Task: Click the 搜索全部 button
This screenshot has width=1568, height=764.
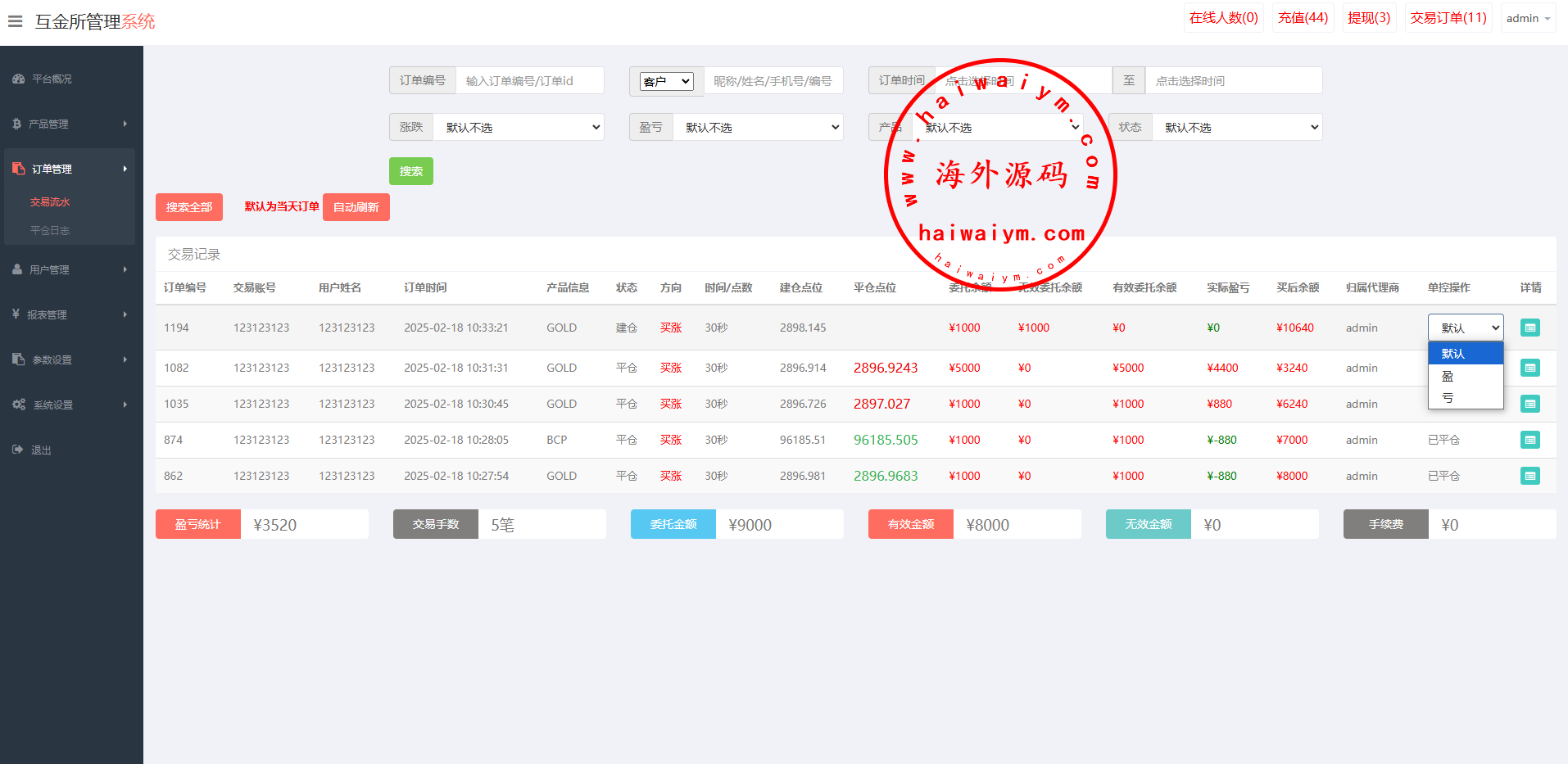Action: pyautogui.click(x=189, y=207)
